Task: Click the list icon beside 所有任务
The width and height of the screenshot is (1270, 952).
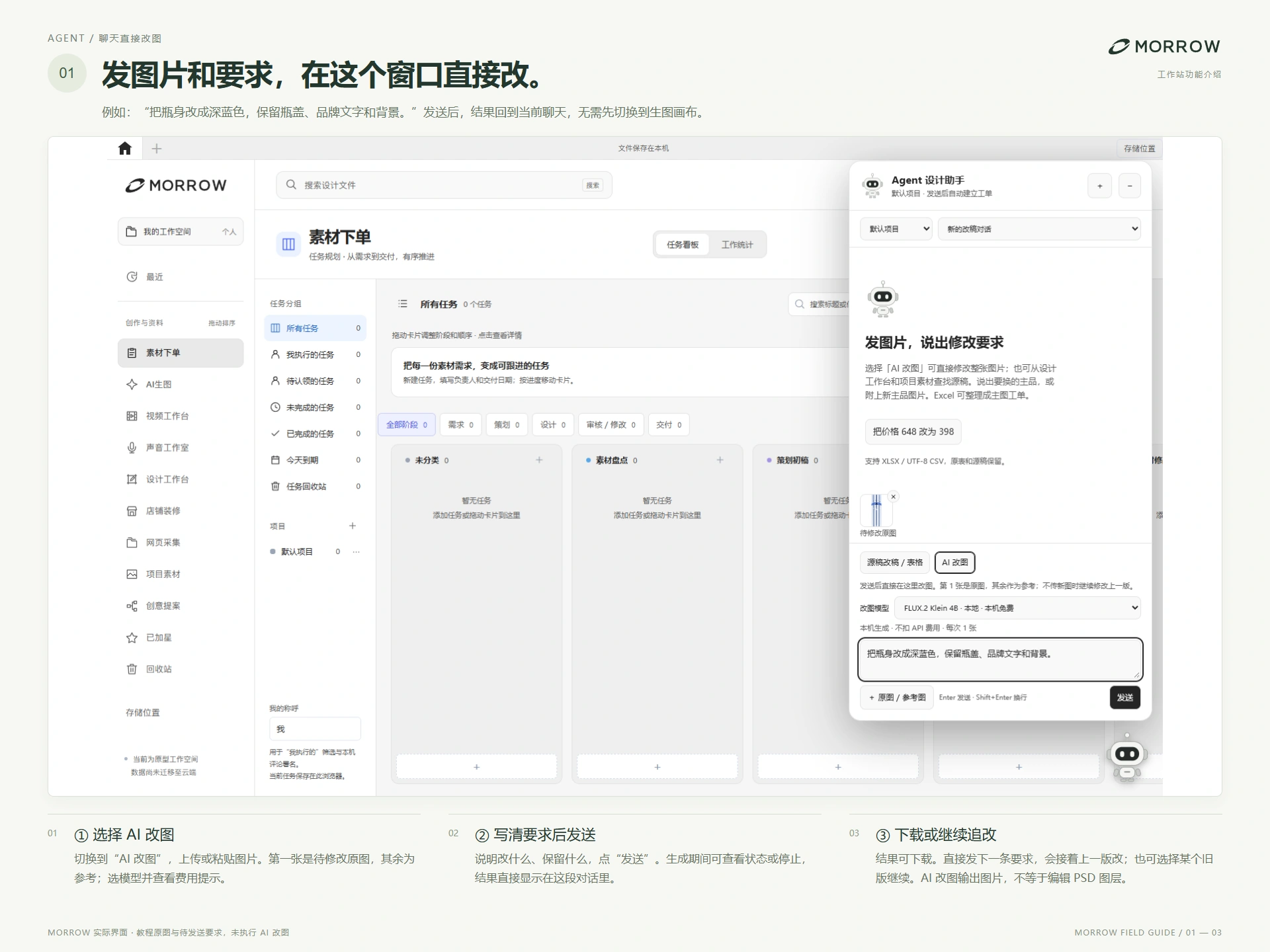Action: coord(403,304)
